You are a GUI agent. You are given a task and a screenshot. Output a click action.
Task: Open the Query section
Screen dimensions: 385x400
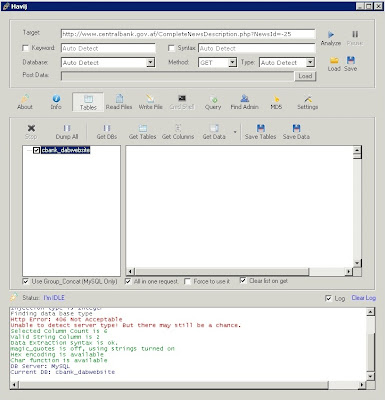[213, 102]
